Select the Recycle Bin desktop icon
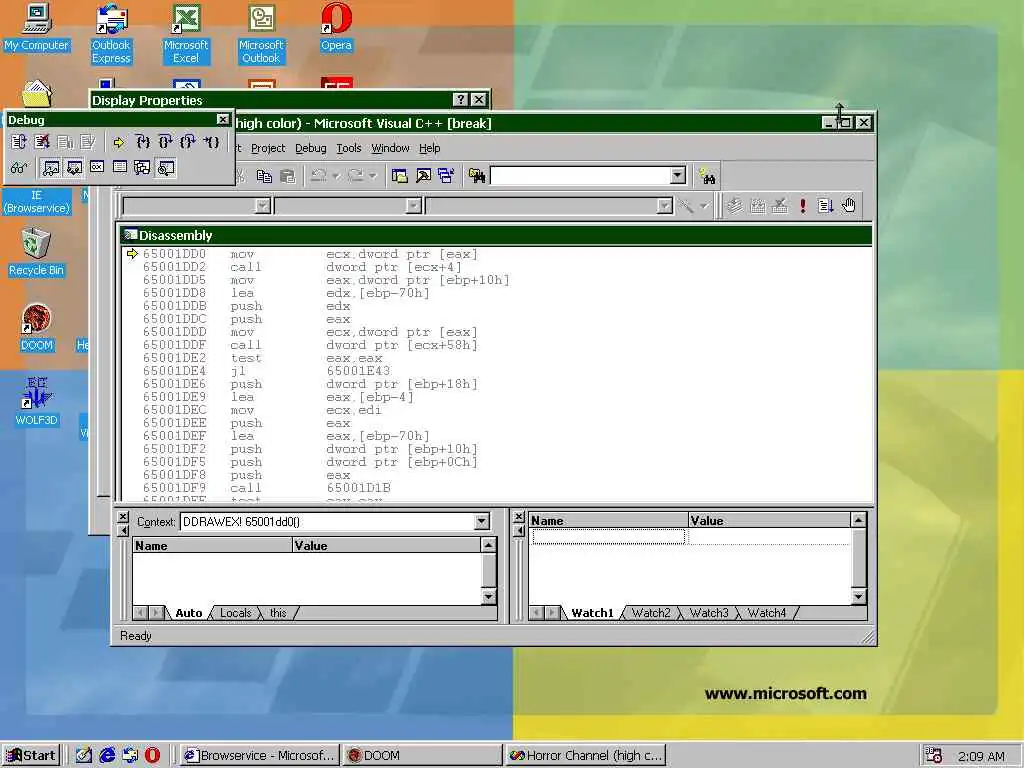The height and width of the screenshot is (768, 1024). coord(37,252)
